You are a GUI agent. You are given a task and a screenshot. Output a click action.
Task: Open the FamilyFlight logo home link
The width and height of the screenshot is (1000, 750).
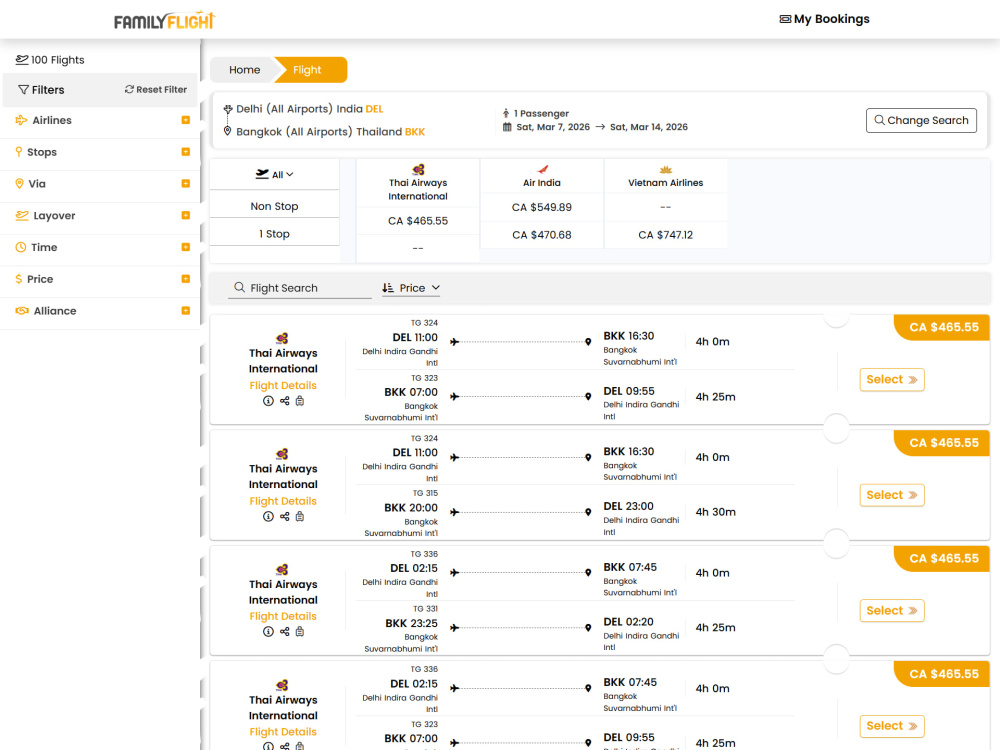coord(165,20)
